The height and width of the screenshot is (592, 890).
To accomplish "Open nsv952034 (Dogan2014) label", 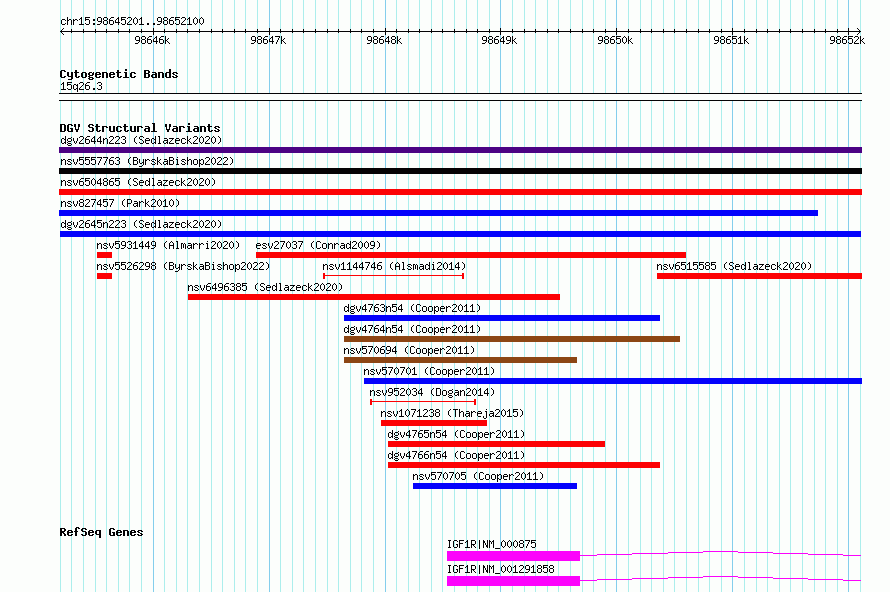I will point(432,392).
